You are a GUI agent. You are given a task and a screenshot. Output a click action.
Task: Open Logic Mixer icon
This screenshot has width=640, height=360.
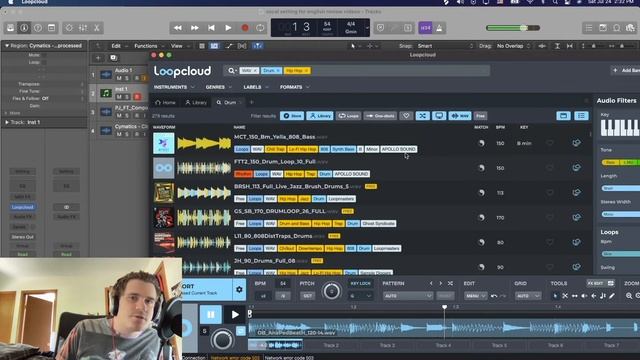[x=83, y=28]
